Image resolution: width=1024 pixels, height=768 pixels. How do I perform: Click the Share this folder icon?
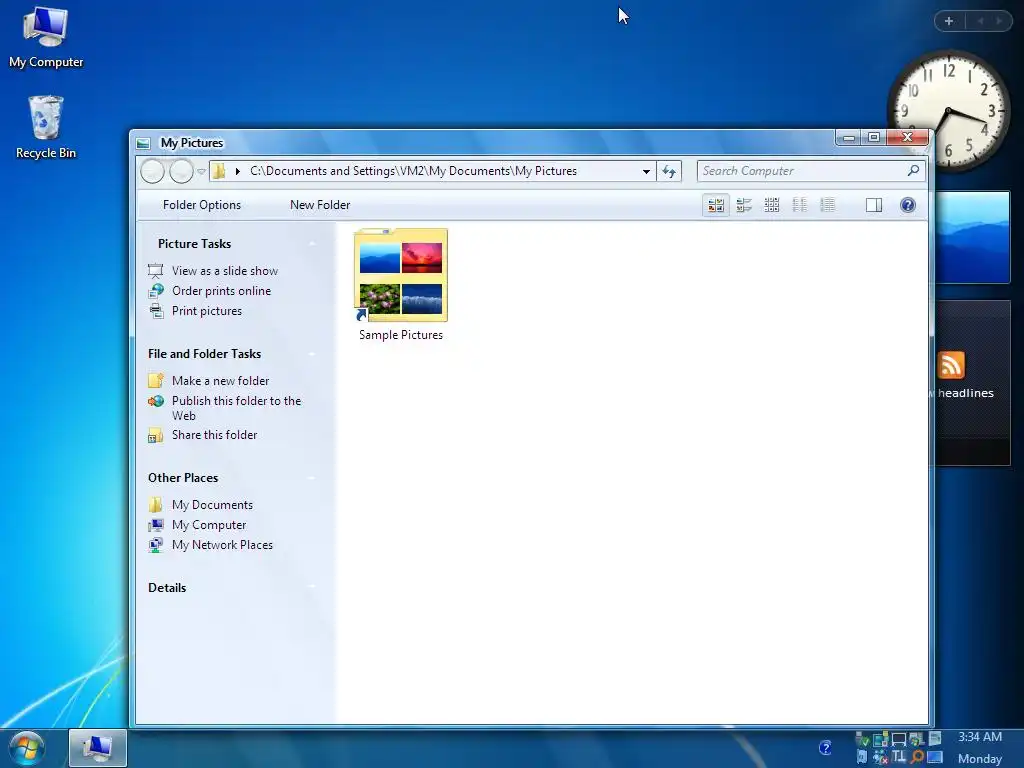[155, 436]
